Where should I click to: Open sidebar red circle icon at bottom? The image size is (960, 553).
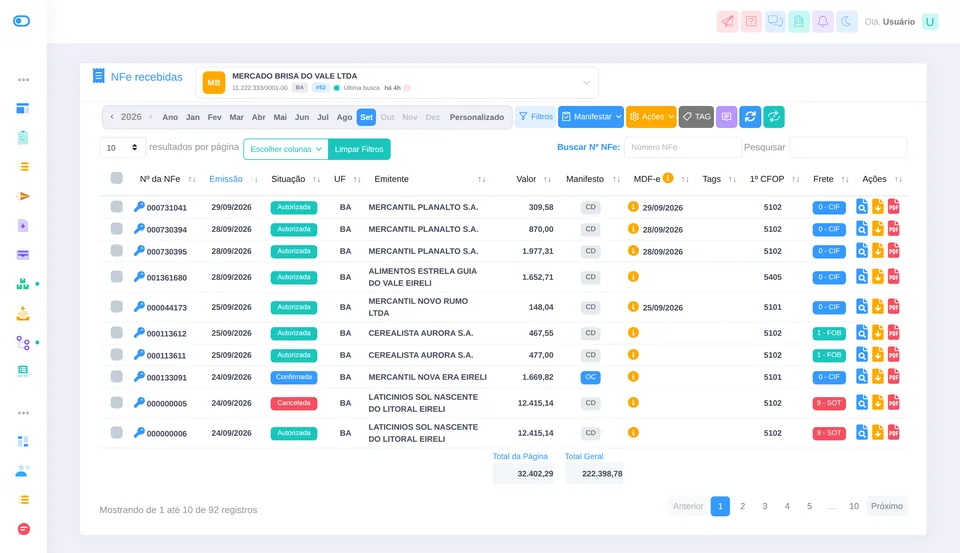click(23, 529)
